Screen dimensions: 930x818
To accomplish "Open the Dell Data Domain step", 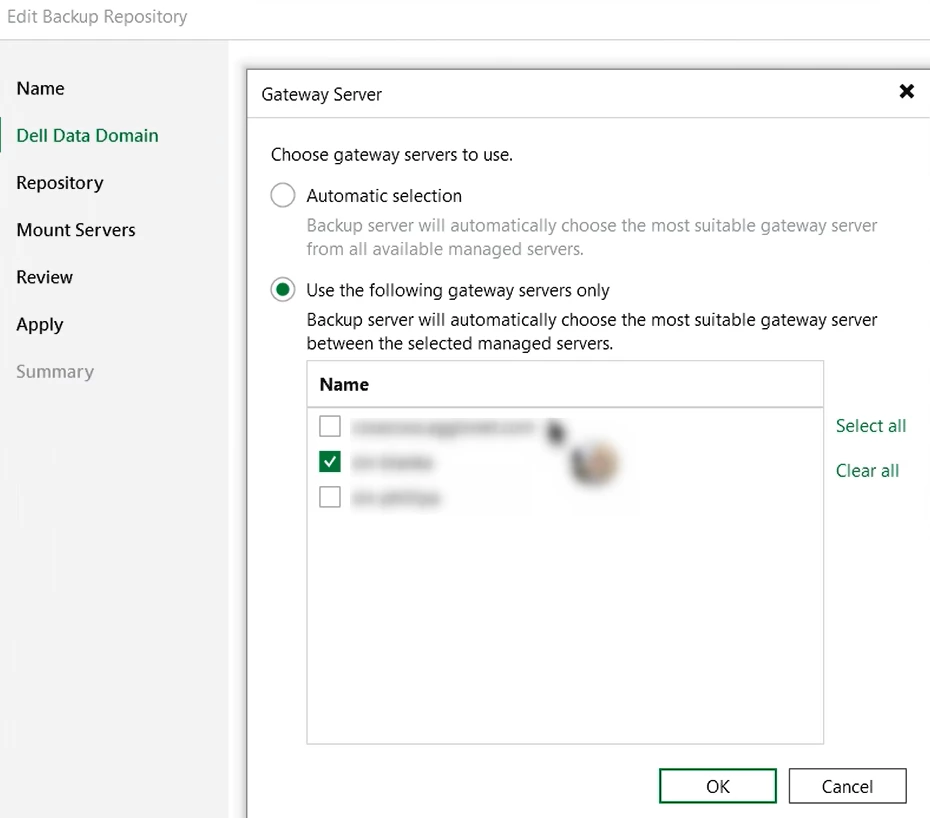I will (x=87, y=136).
